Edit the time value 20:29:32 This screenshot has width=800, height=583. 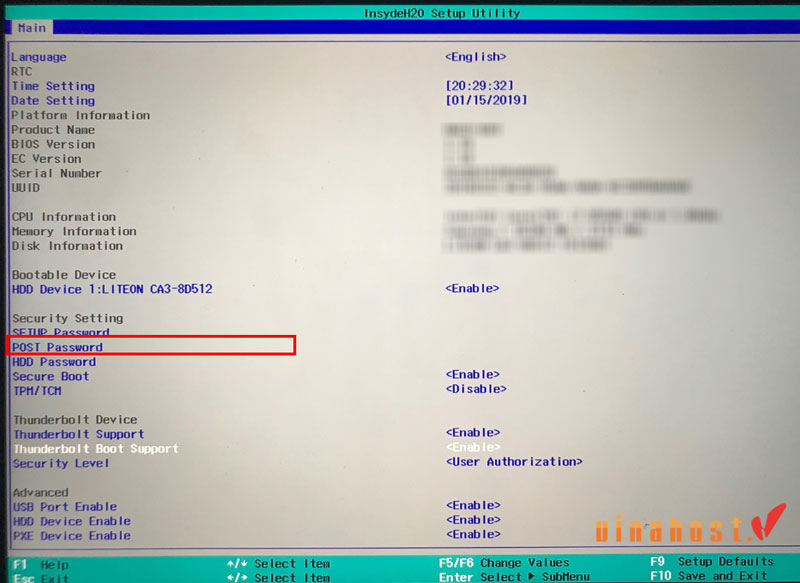480,86
